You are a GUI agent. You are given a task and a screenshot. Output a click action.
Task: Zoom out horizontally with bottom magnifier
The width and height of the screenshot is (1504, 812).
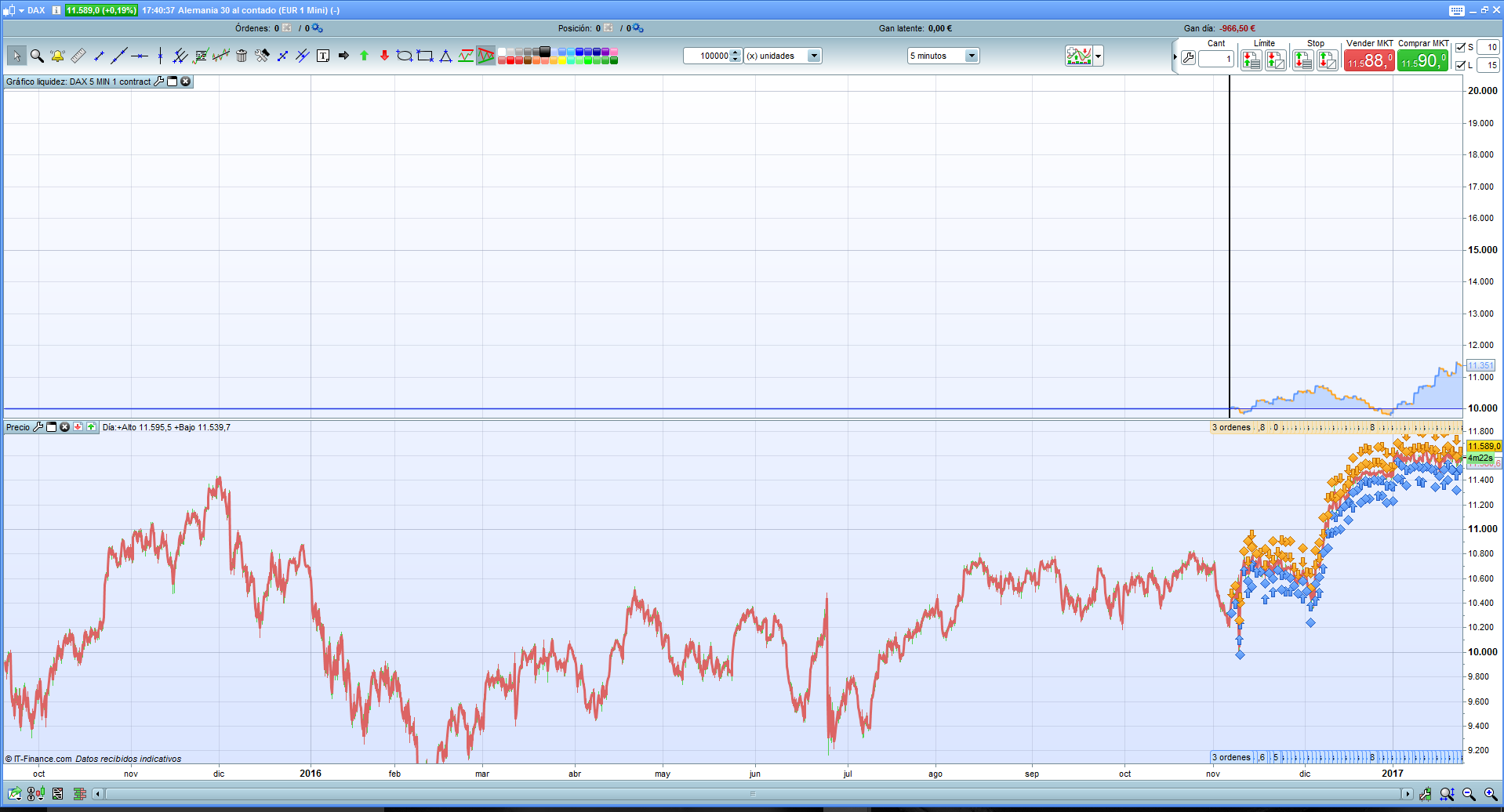coord(1469,794)
